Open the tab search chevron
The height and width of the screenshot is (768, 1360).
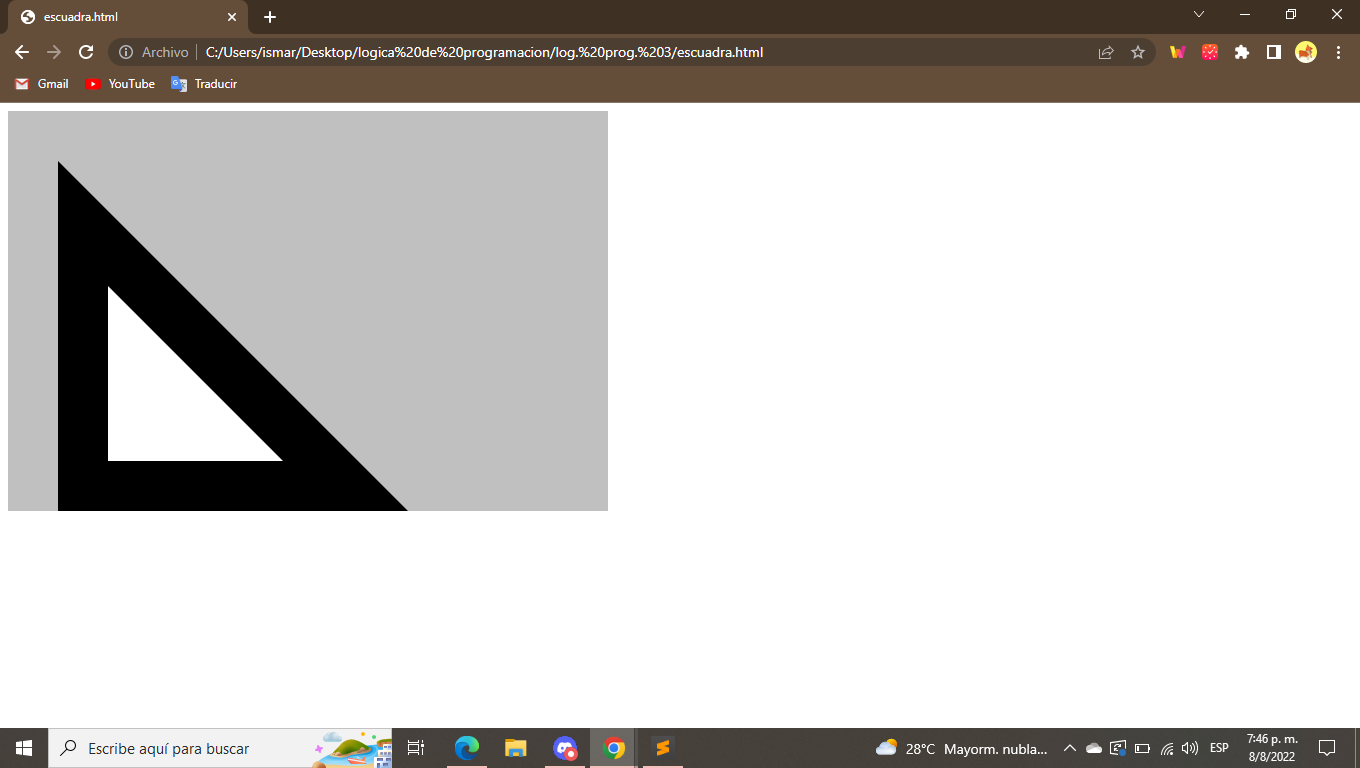tap(1199, 15)
